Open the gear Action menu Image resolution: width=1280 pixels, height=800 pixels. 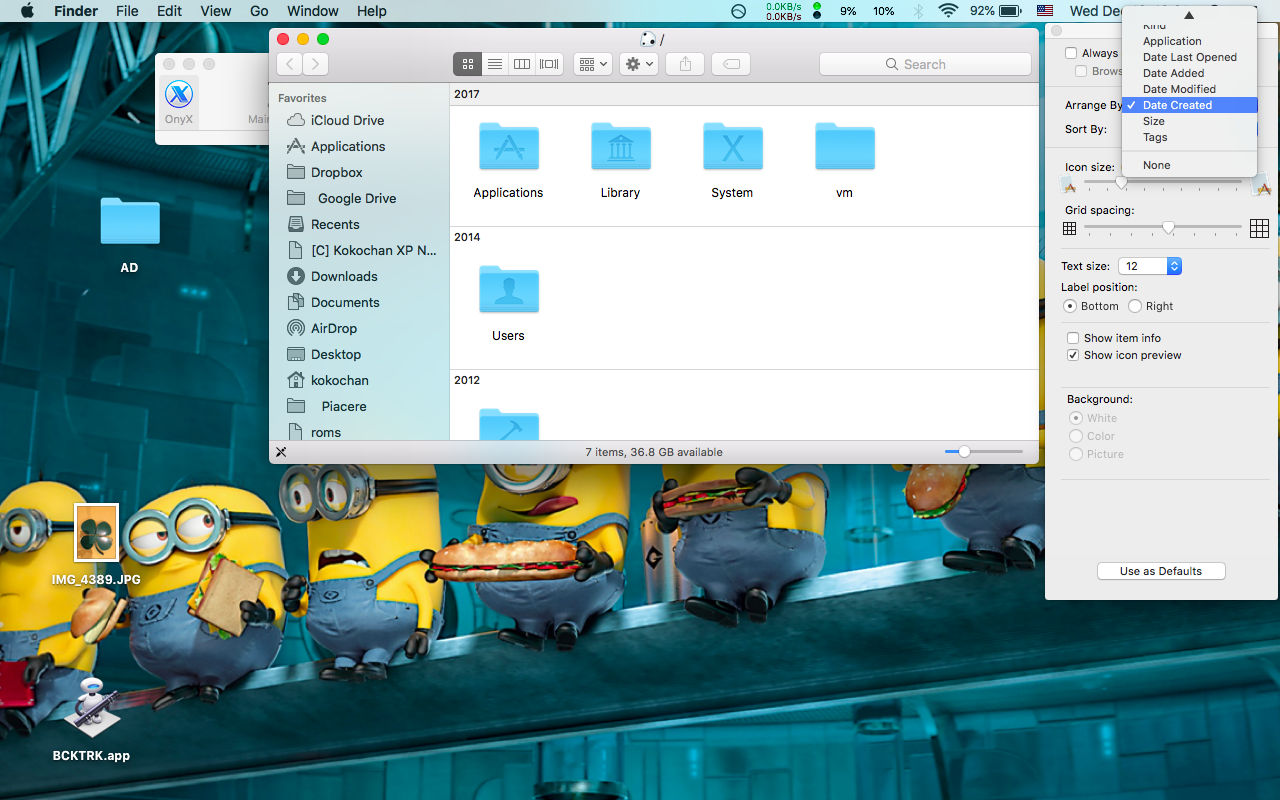tap(638, 64)
